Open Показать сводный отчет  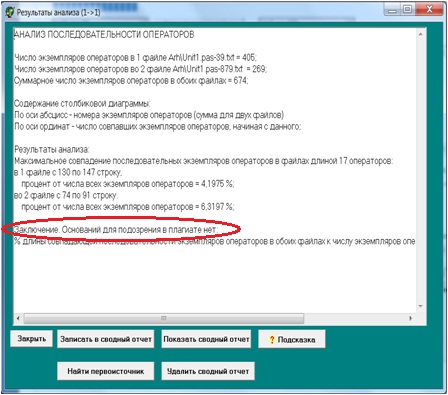(206, 339)
